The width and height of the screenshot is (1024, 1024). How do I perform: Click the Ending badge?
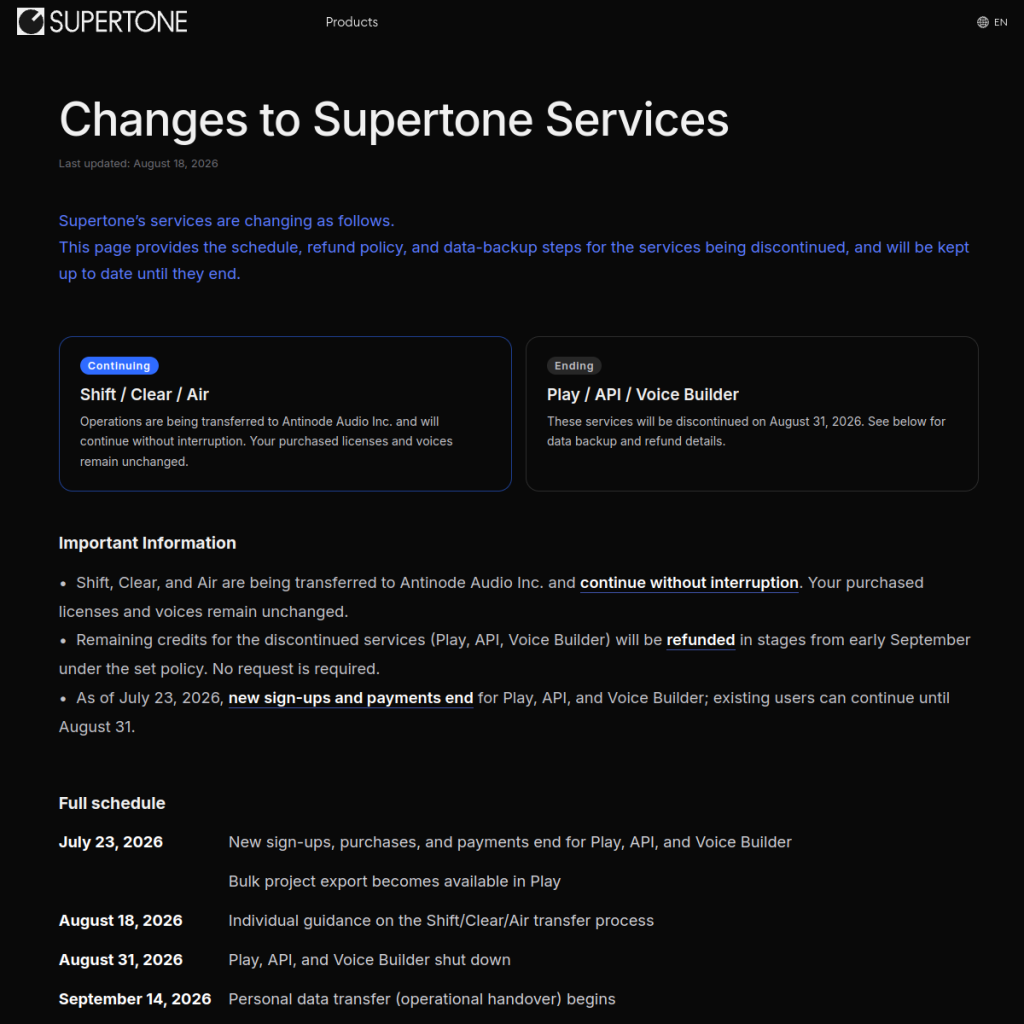click(x=573, y=366)
